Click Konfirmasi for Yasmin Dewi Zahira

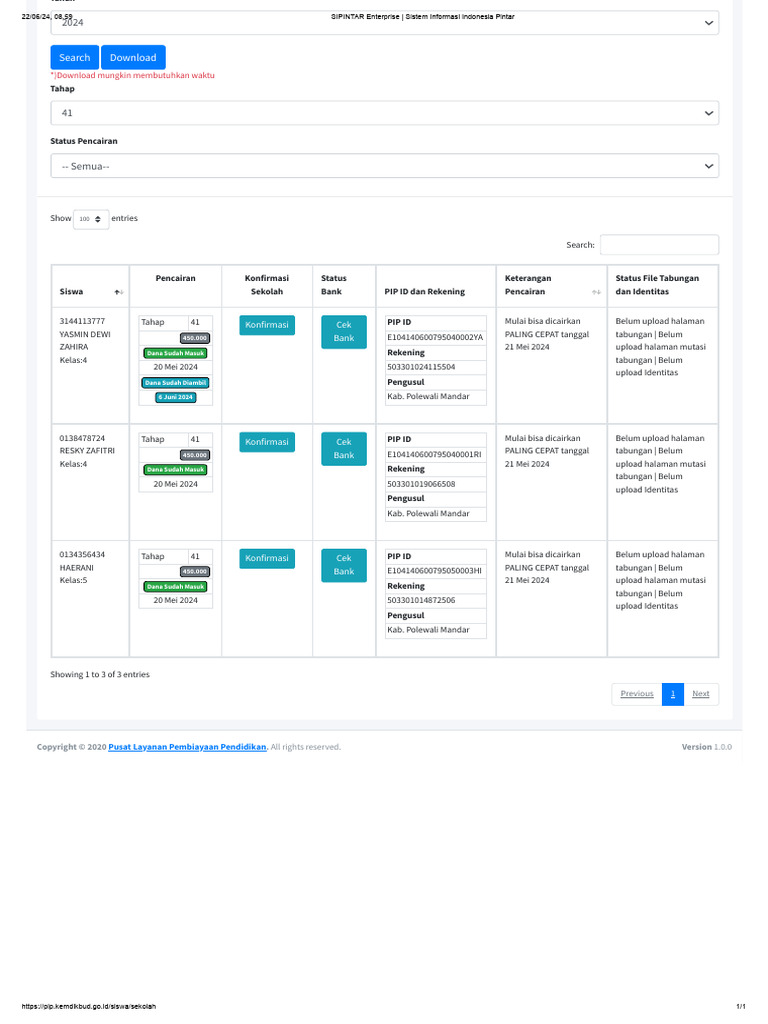pos(267,325)
